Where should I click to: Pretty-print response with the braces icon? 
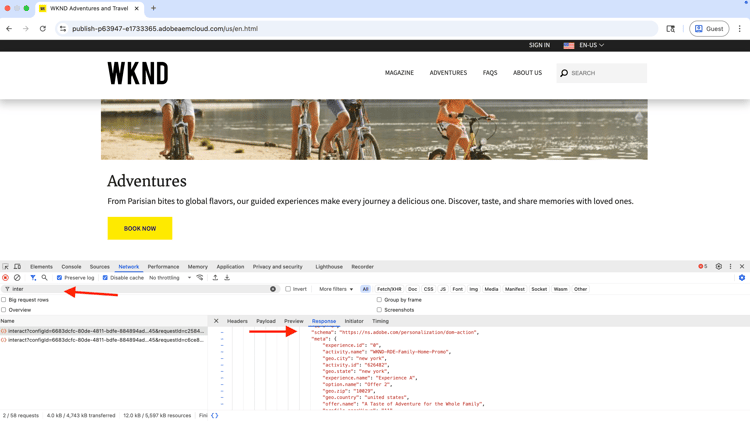pos(214,415)
